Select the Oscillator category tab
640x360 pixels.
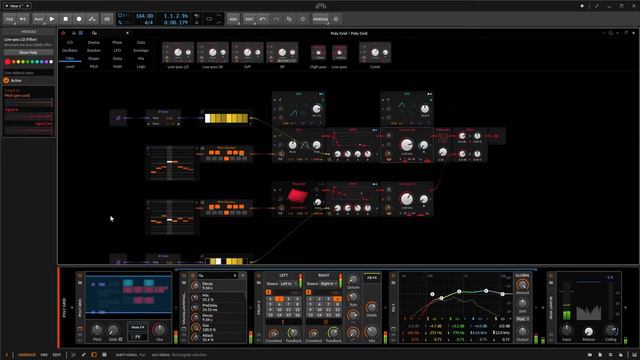click(70, 51)
